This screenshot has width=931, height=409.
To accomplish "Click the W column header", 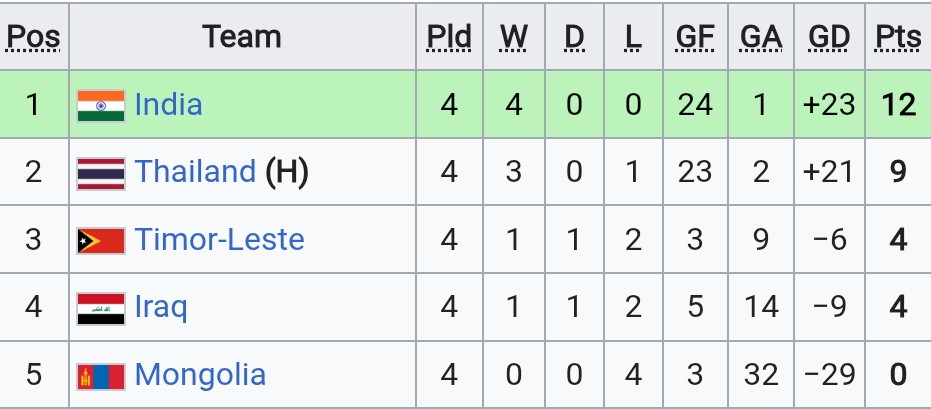I will [514, 37].
